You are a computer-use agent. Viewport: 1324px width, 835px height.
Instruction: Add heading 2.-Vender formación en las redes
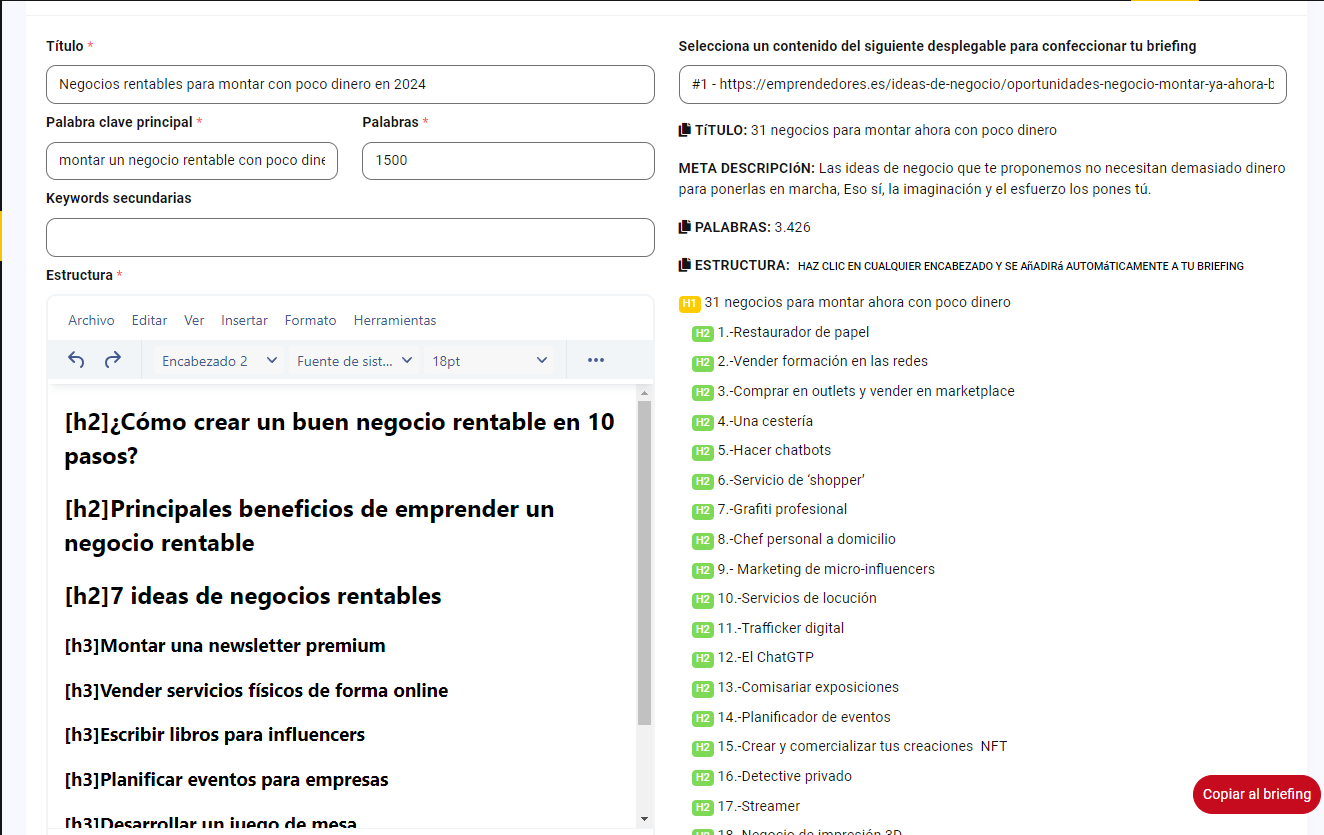click(x=822, y=361)
